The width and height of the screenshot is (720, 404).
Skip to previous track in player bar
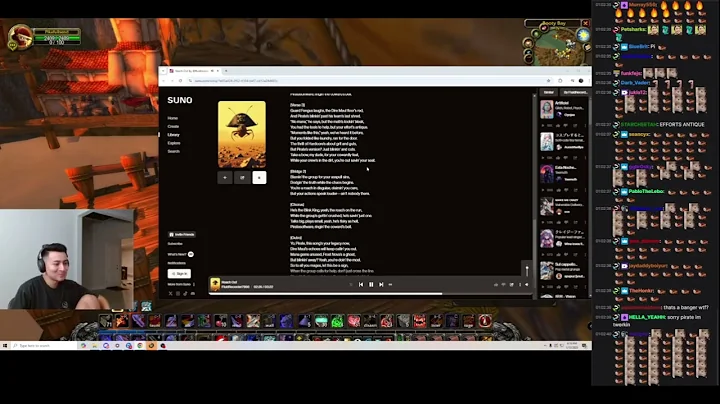point(361,285)
